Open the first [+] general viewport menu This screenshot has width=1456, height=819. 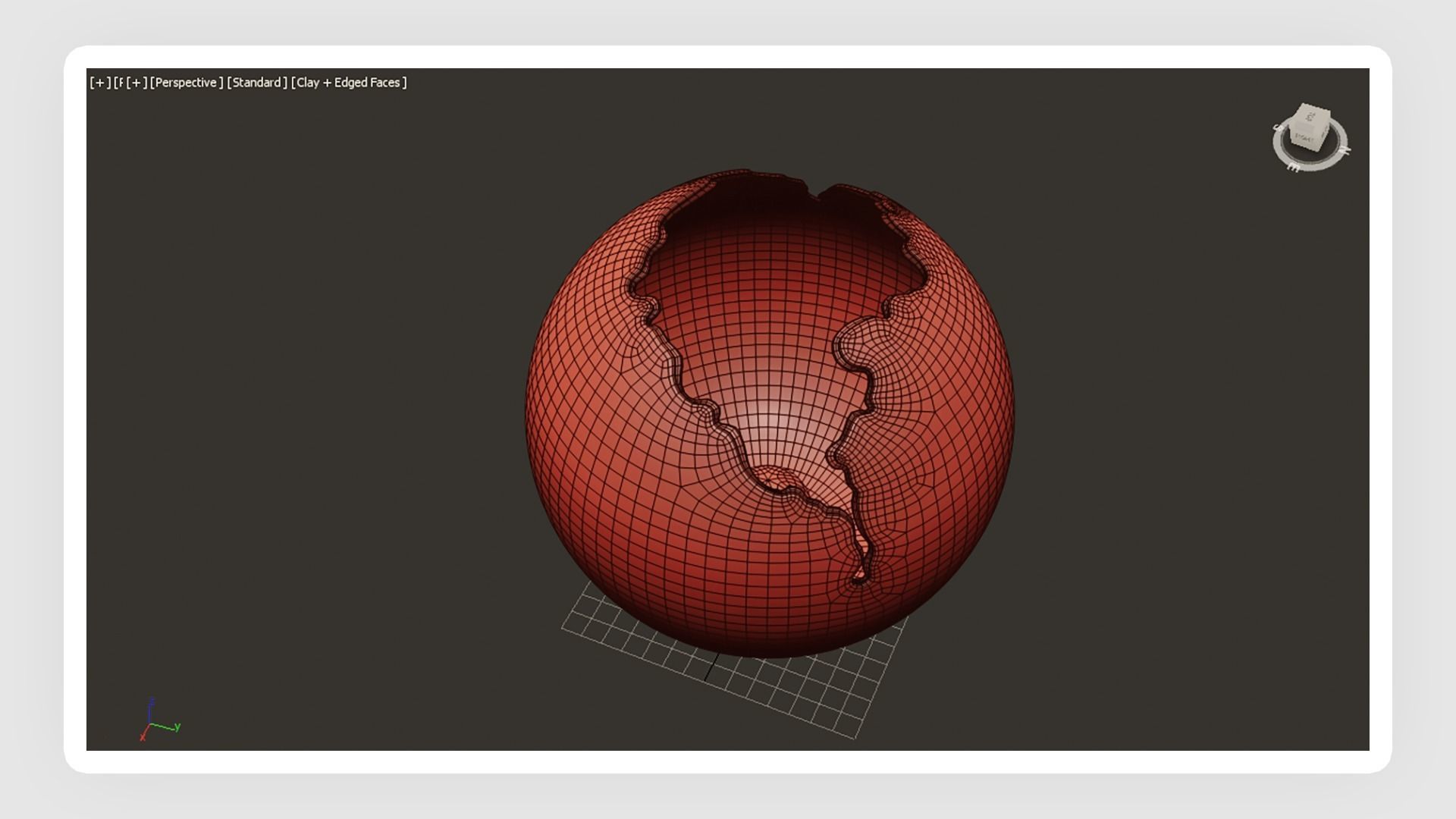coord(100,83)
